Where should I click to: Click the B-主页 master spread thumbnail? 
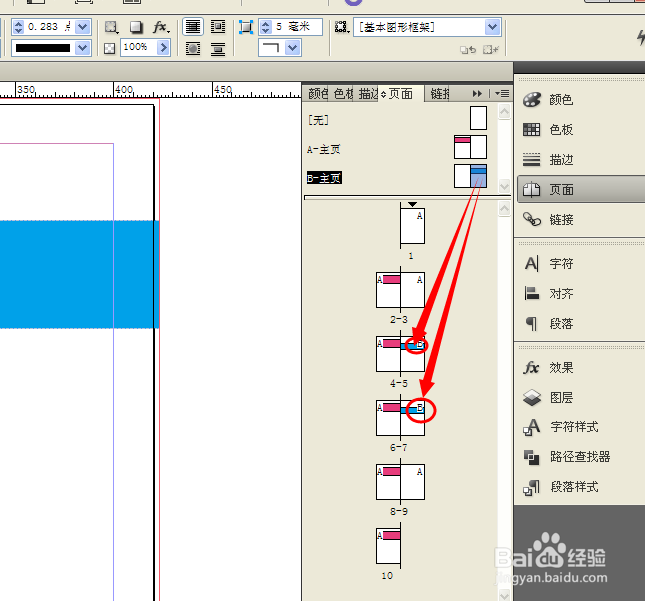(470, 176)
